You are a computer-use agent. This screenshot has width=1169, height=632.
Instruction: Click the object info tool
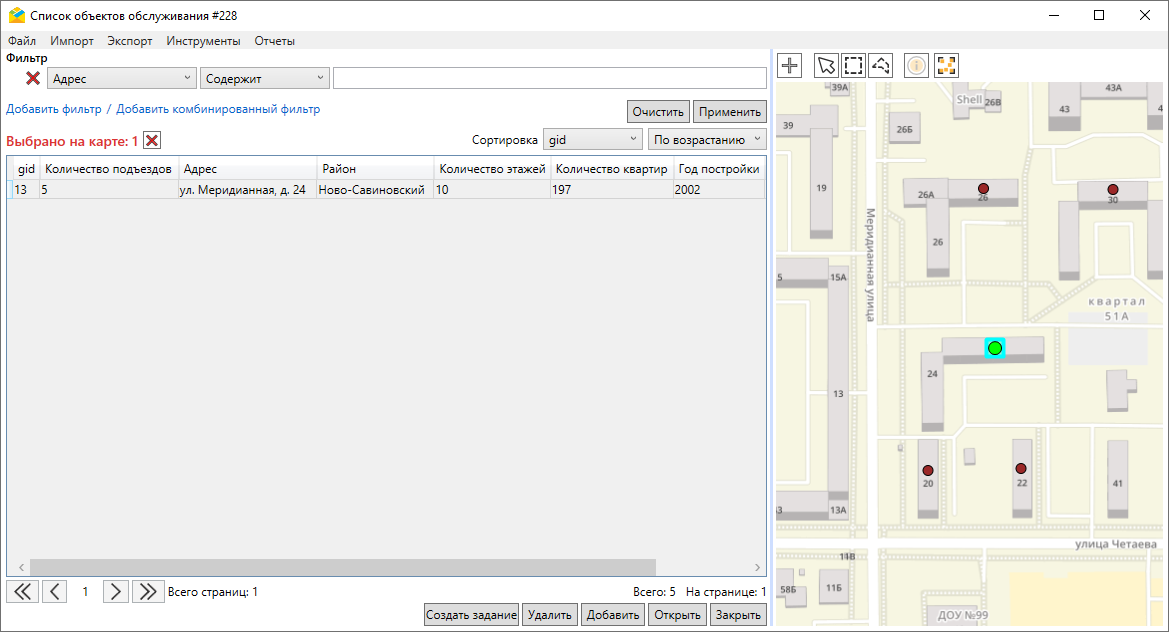tap(916, 66)
